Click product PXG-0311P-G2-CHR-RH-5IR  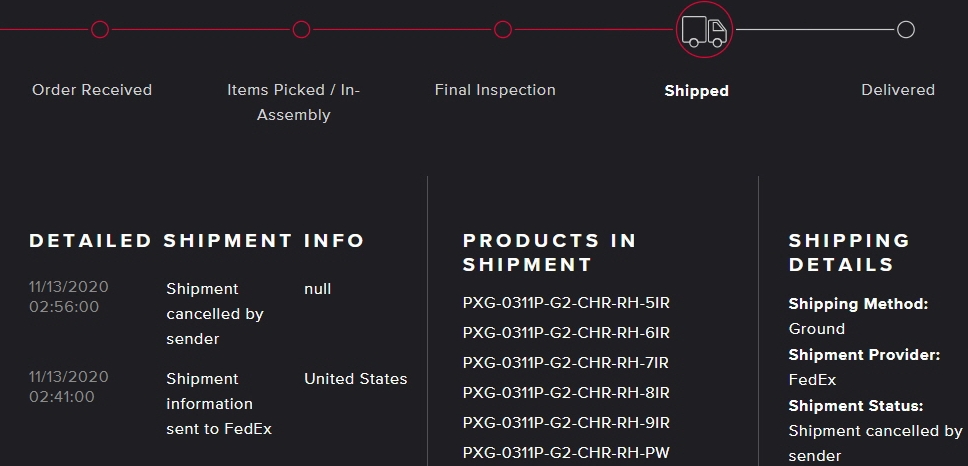[x=566, y=303]
